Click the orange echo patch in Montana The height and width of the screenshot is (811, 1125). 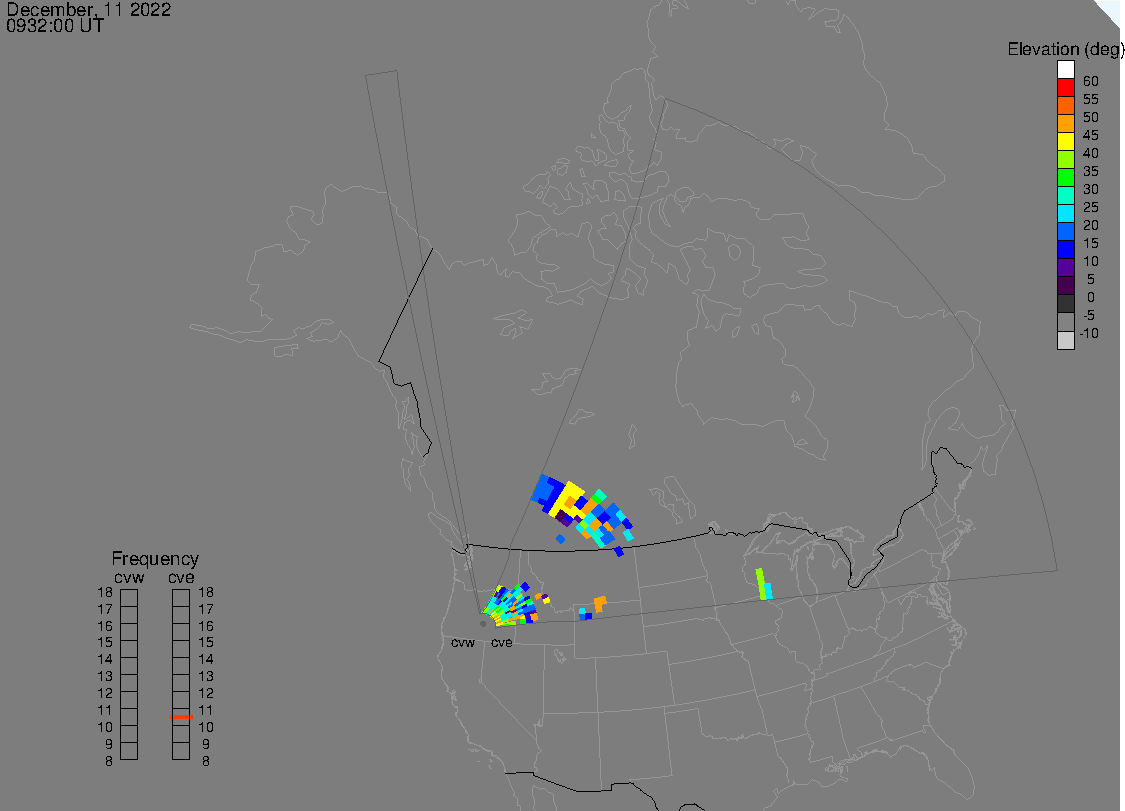599,604
